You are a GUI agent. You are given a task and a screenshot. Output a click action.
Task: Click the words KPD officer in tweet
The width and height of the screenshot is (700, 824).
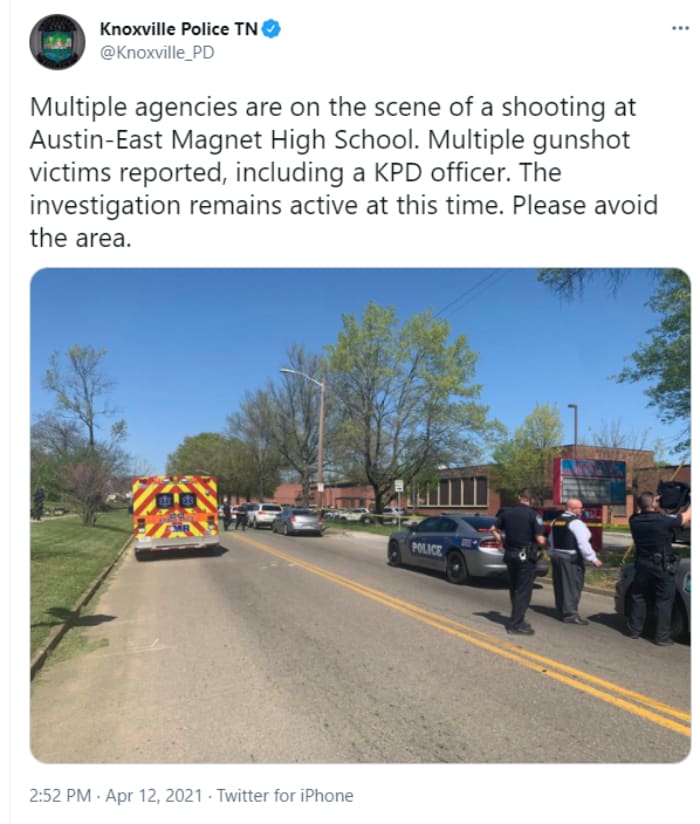coord(441,173)
